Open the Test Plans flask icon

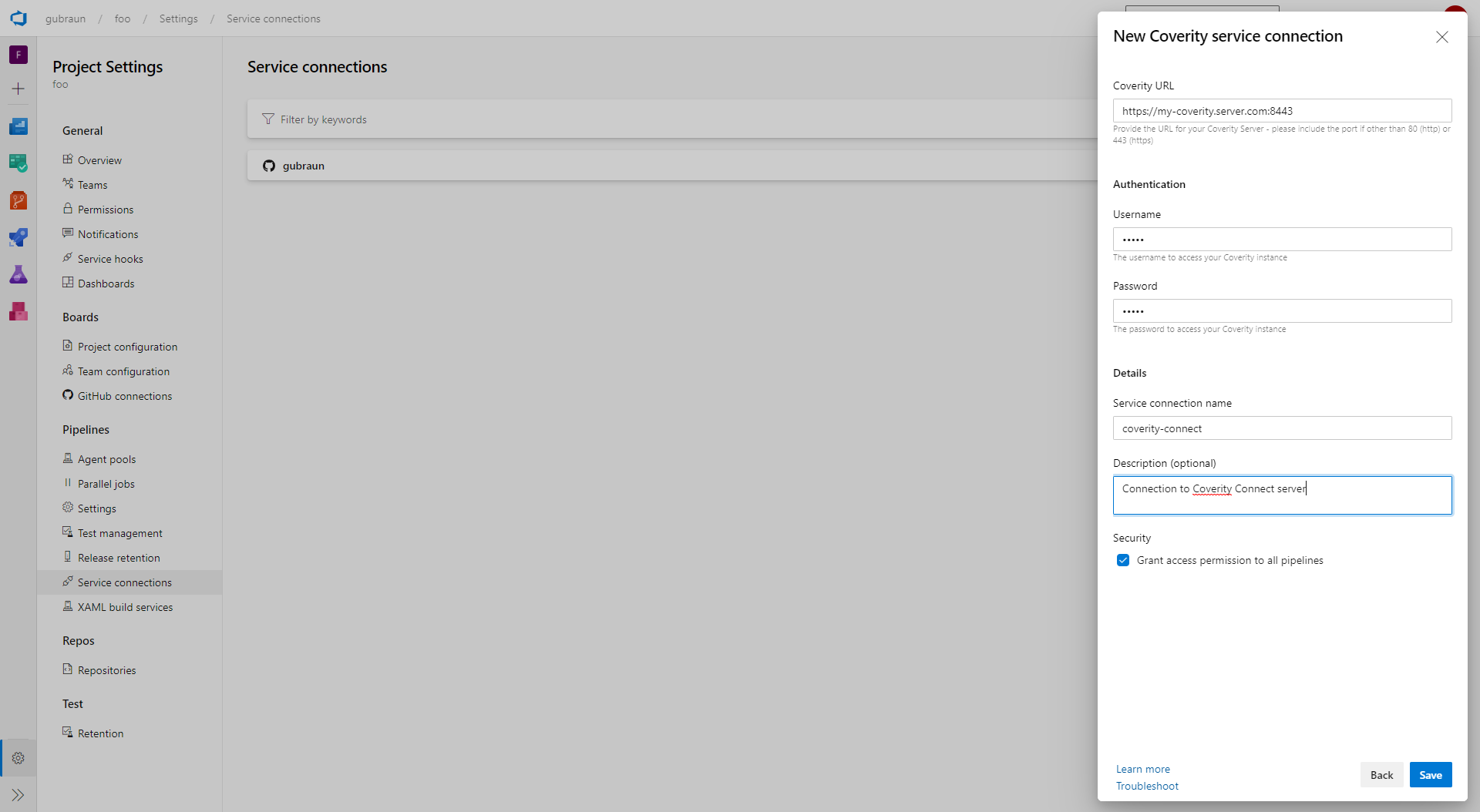click(18, 274)
